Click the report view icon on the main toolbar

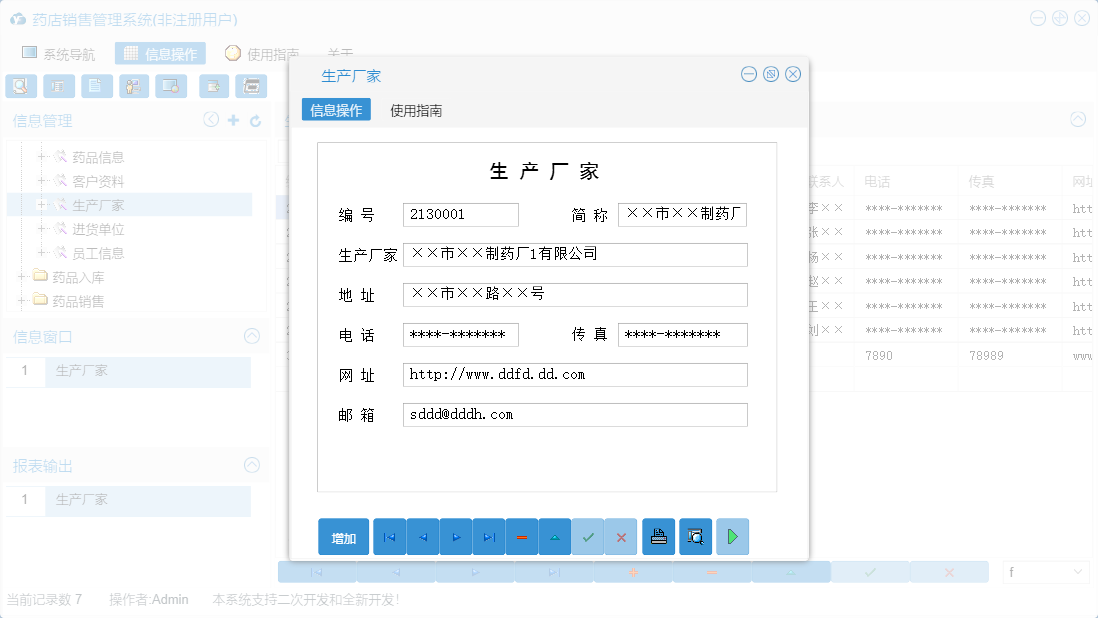59,86
